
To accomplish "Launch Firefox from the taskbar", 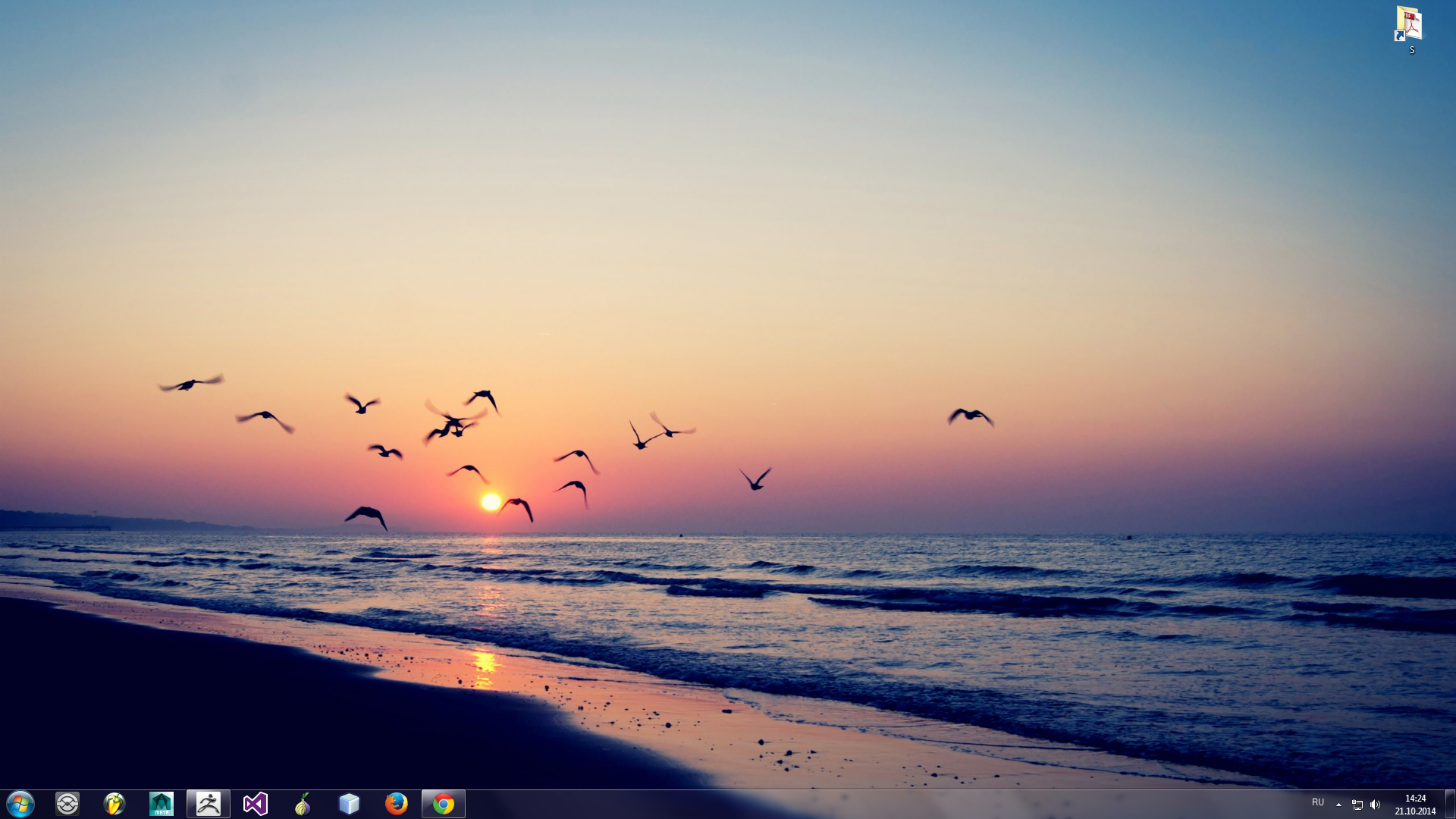I will click(396, 804).
